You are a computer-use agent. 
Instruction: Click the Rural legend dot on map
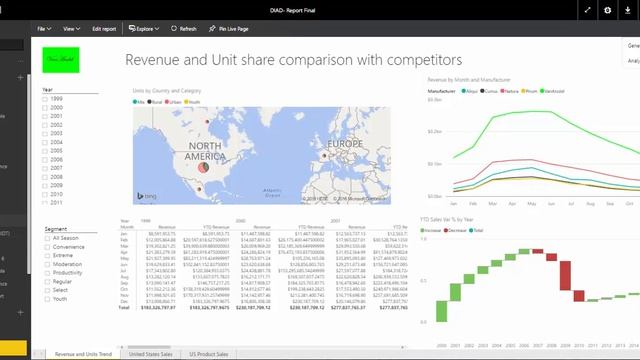pyautogui.click(x=149, y=102)
